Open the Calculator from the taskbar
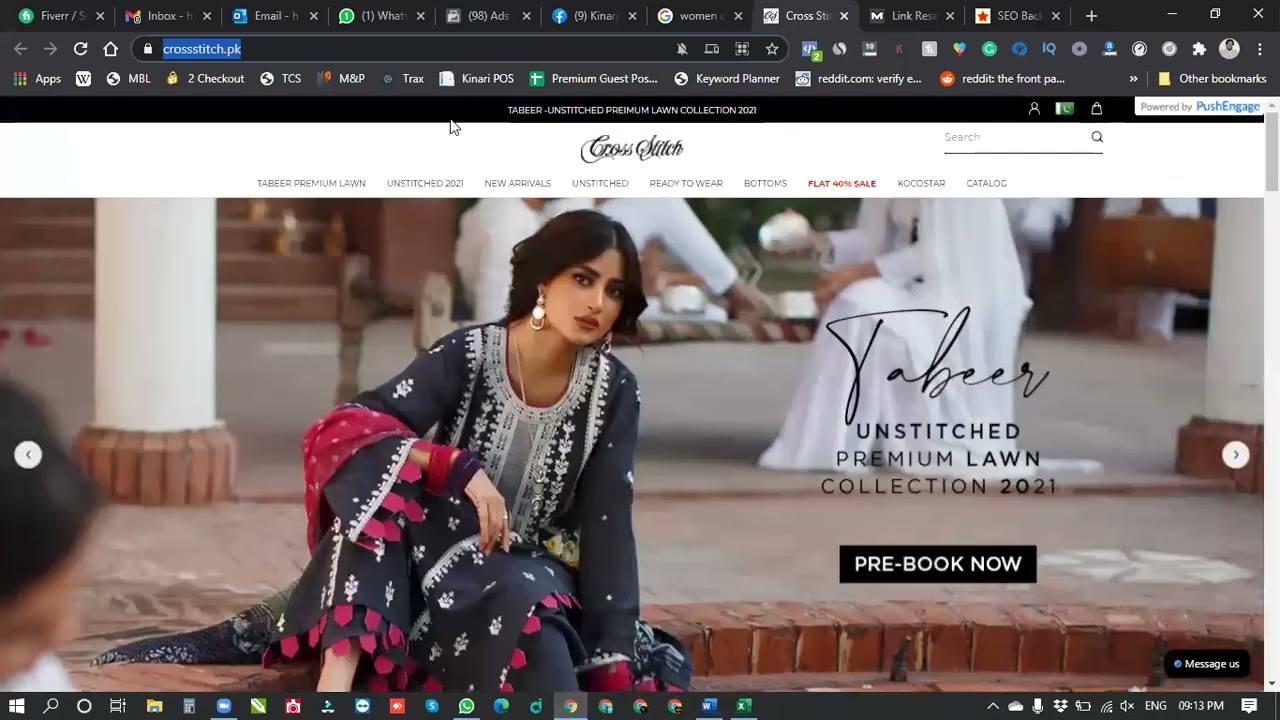This screenshot has height=720, width=1280. coord(189,706)
